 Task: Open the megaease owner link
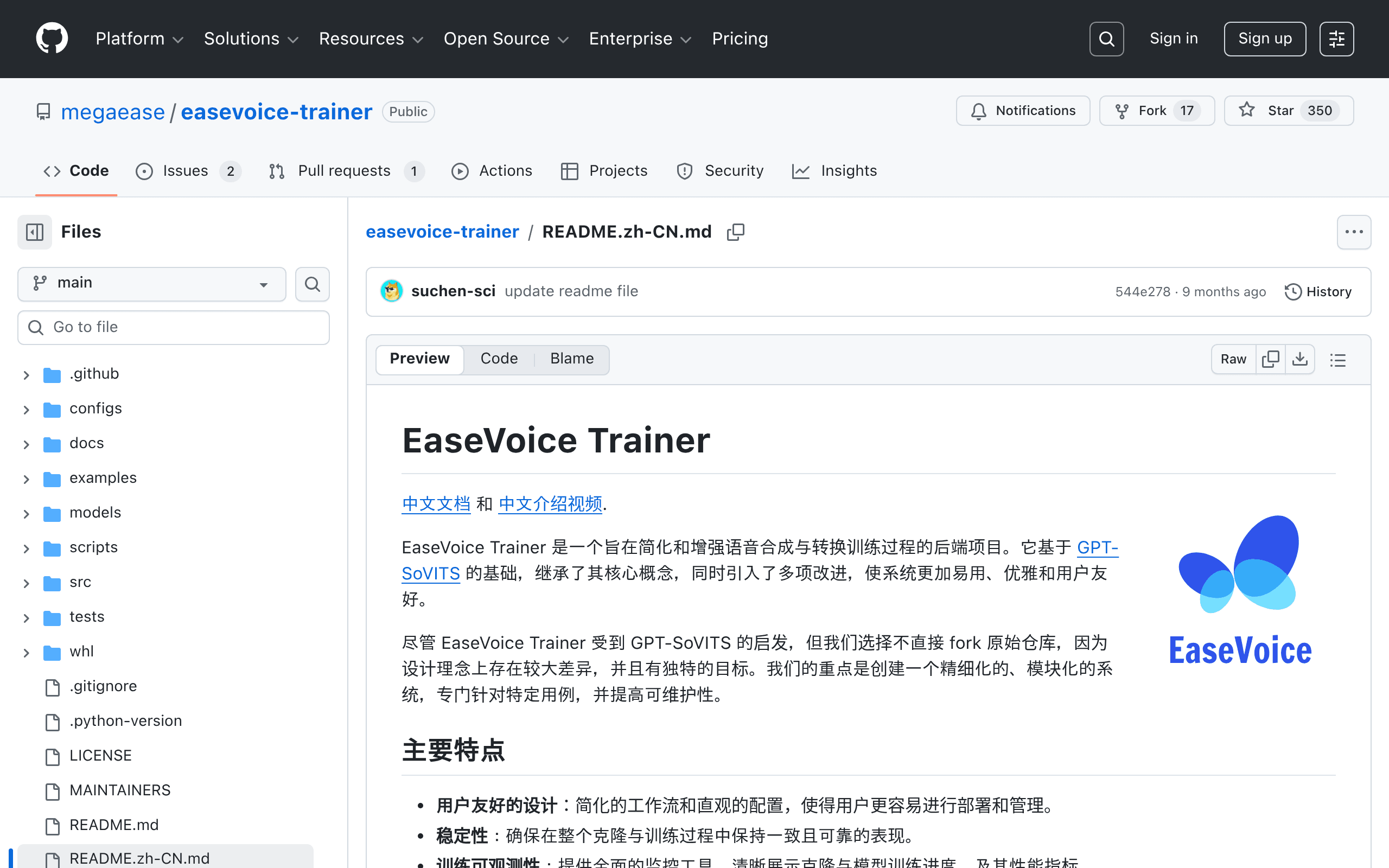112,111
